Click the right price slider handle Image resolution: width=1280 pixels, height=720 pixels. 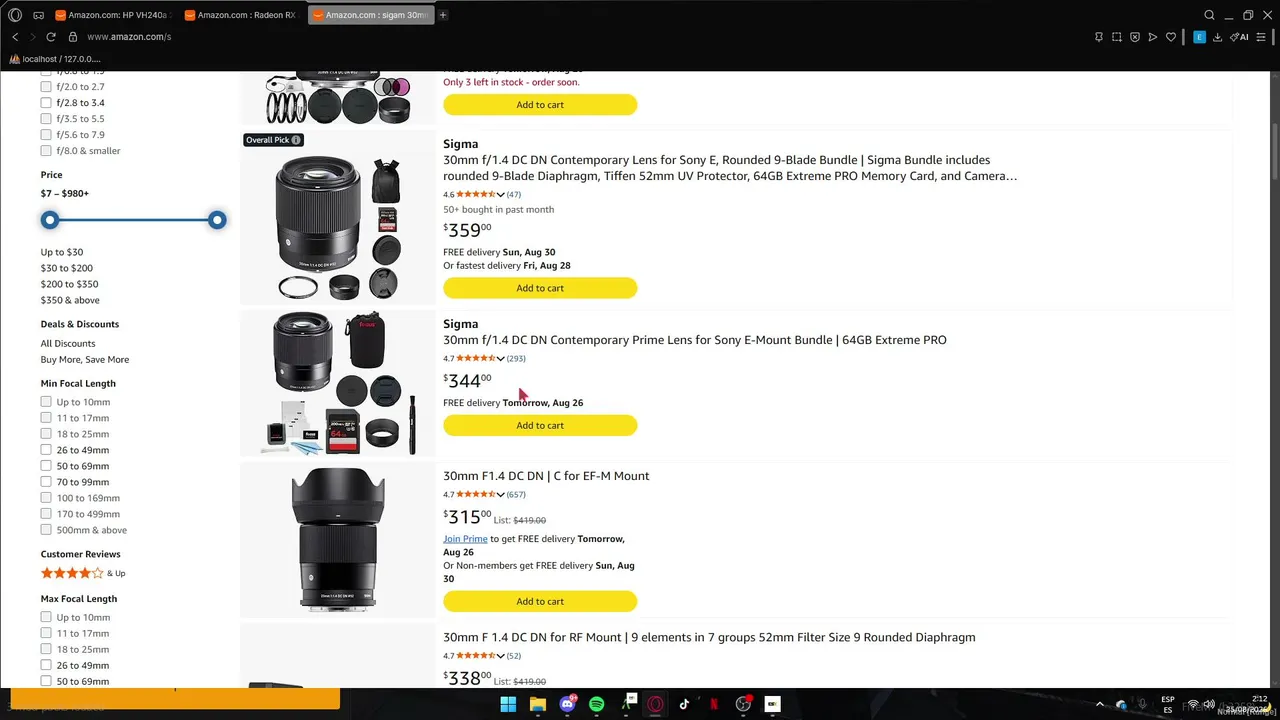(217, 220)
